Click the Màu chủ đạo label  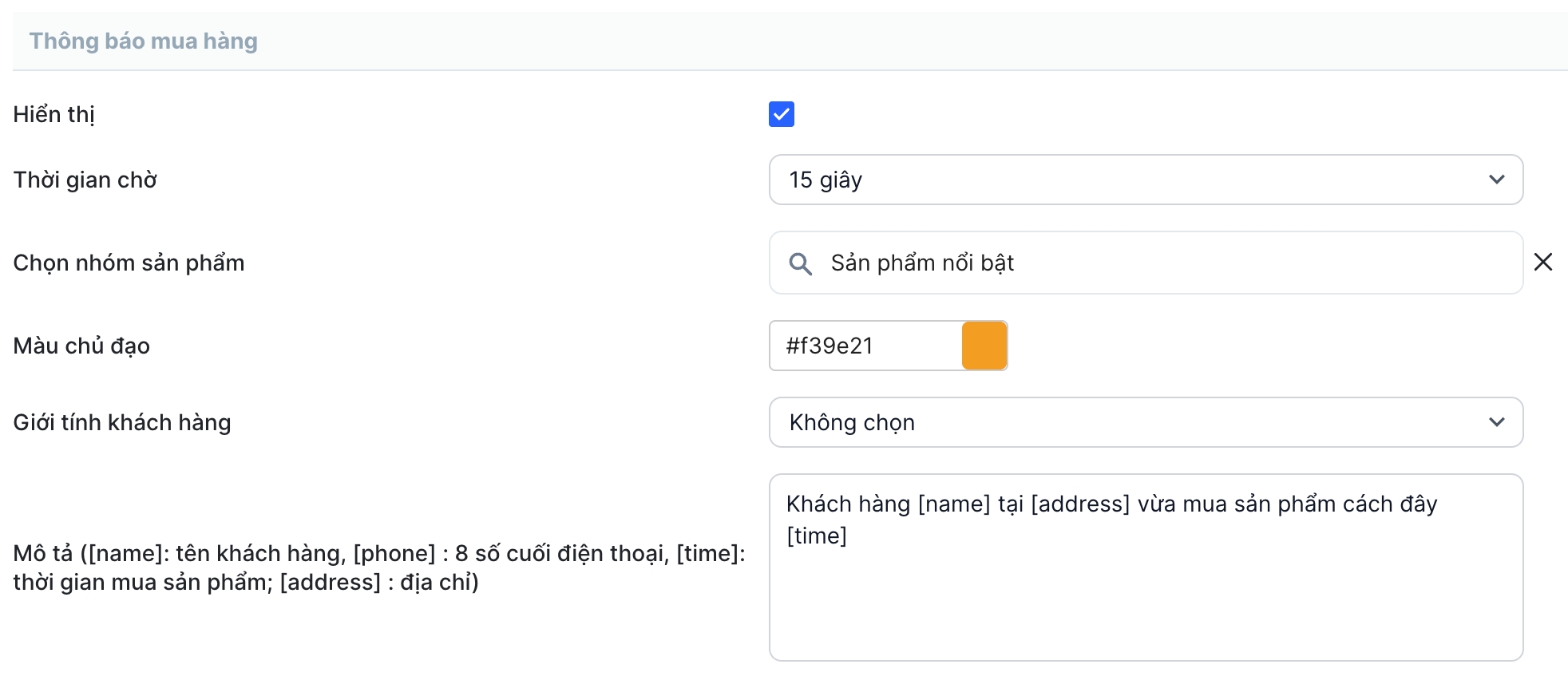[81, 346]
